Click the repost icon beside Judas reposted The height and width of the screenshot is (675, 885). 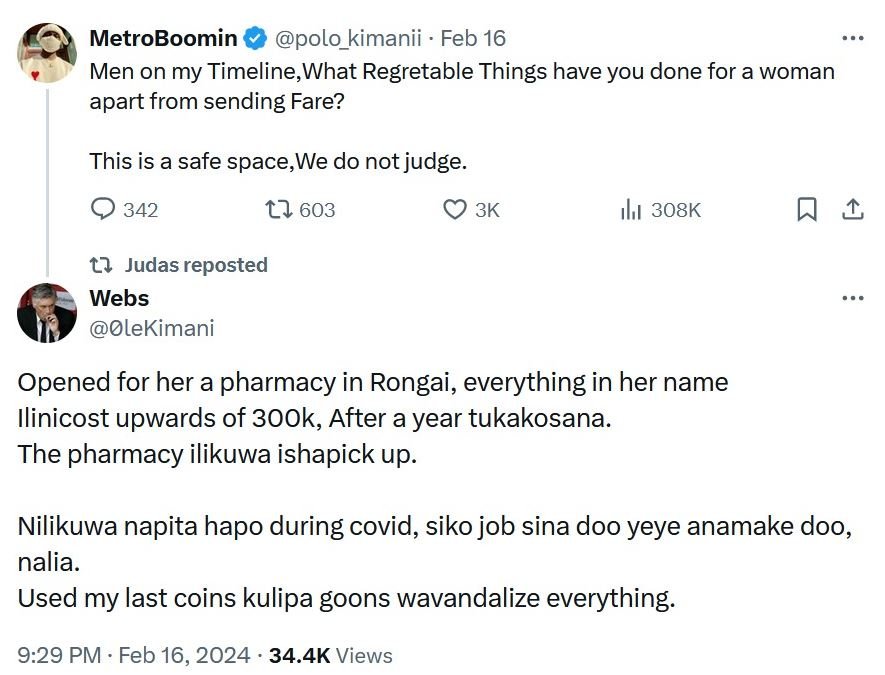101,265
